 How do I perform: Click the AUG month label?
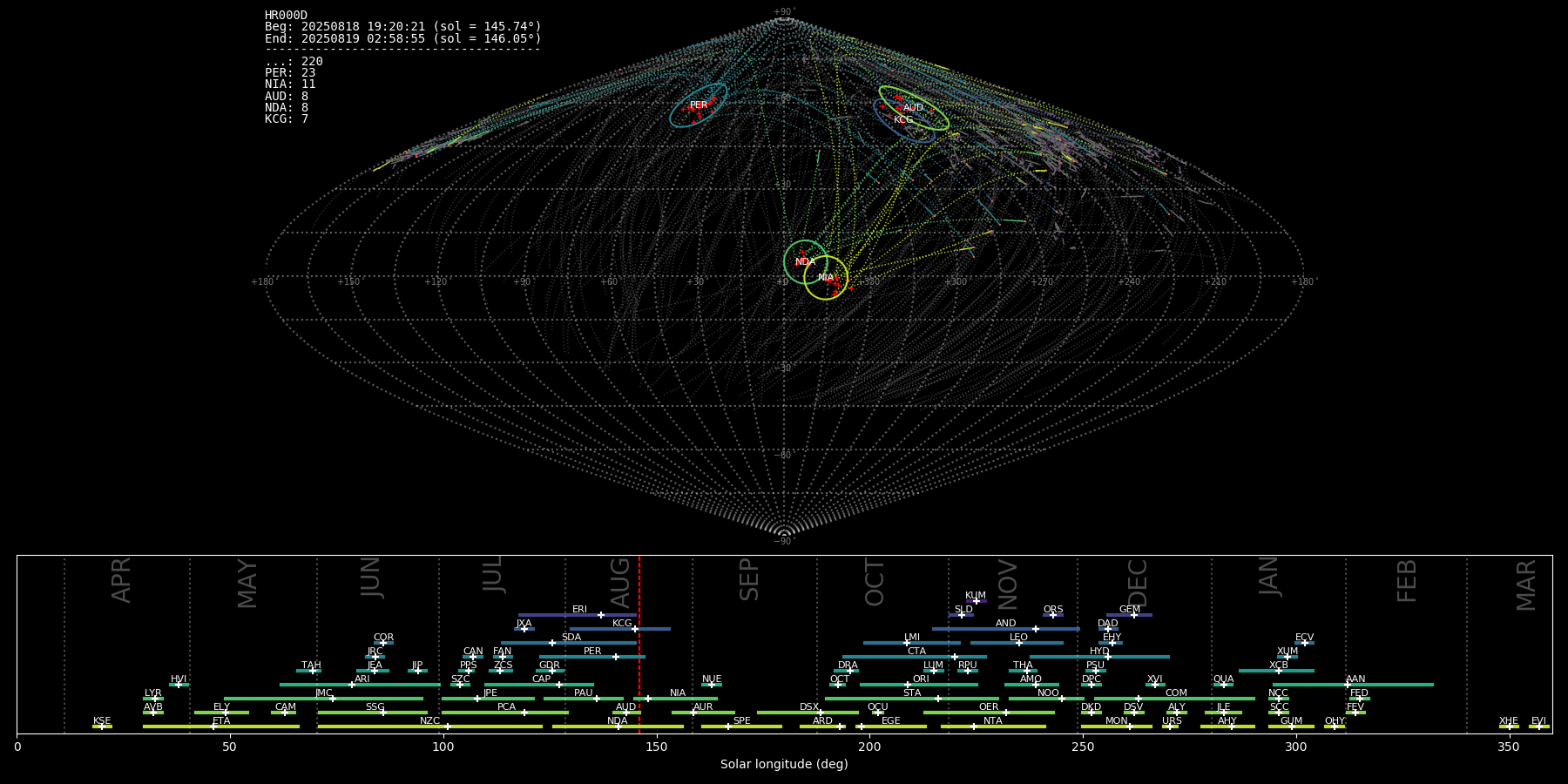pyautogui.click(x=620, y=583)
